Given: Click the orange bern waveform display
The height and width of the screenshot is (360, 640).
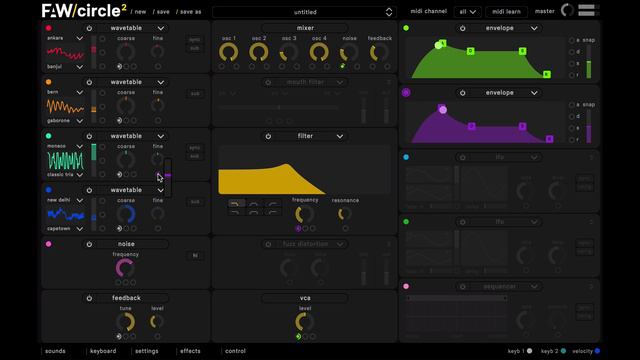Looking at the screenshot, I should [x=65, y=107].
